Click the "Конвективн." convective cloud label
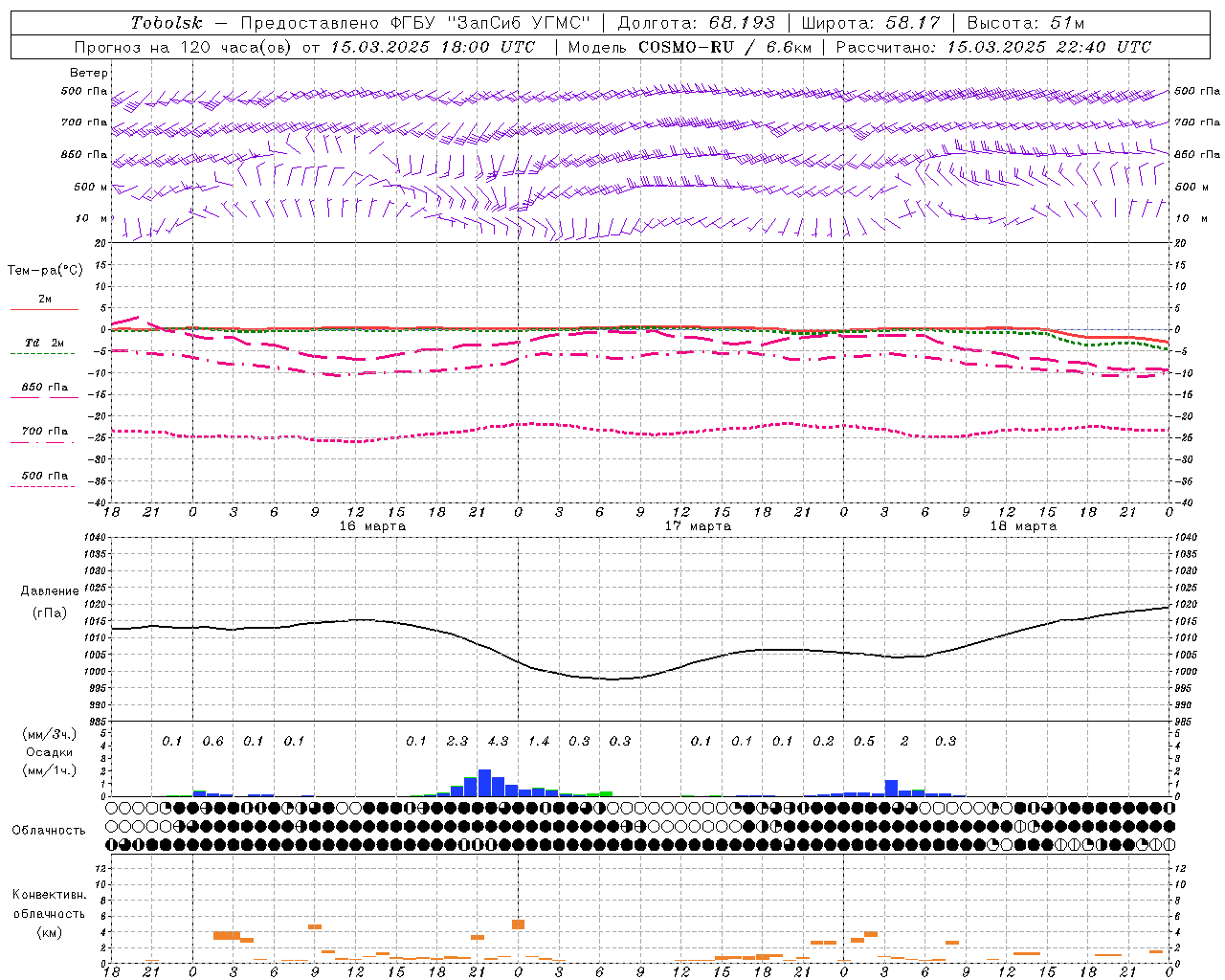Screen dimensions: 1225x980 (49, 895)
